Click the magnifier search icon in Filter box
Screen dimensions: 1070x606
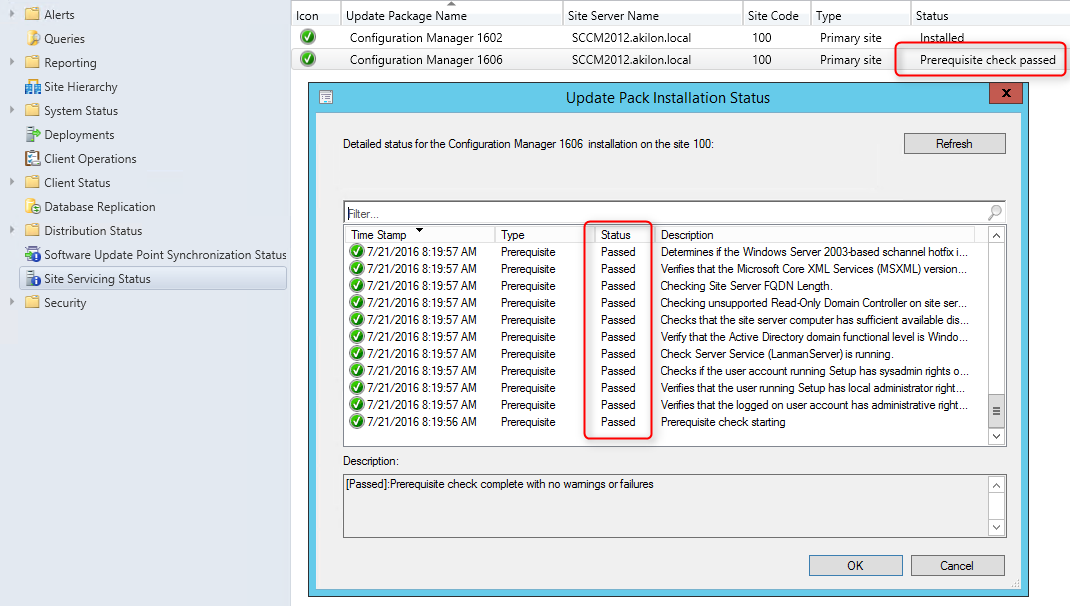coord(995,213)
